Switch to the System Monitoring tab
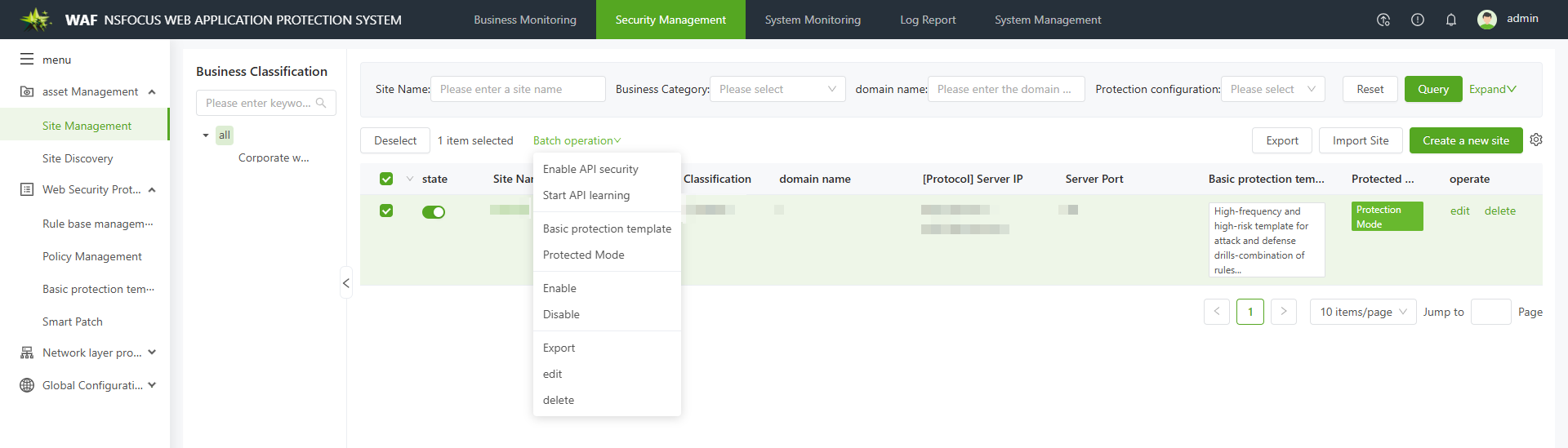The width and height of the screenshot is (1568, 448). point(812,20)
